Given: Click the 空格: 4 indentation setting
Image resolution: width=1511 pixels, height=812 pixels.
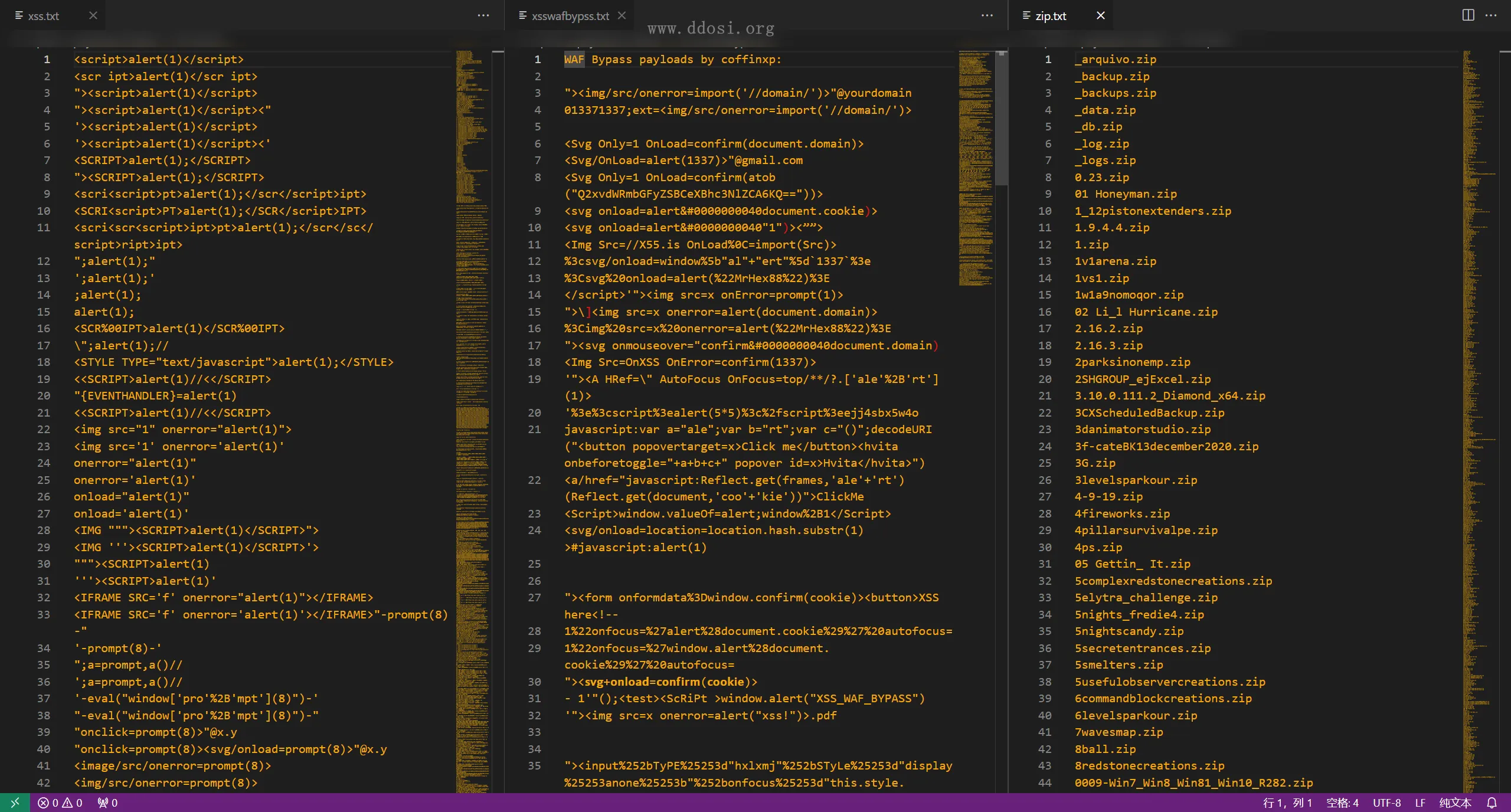Looking at the screenshot, I should pyautogui.click(x=1342, y=803).
